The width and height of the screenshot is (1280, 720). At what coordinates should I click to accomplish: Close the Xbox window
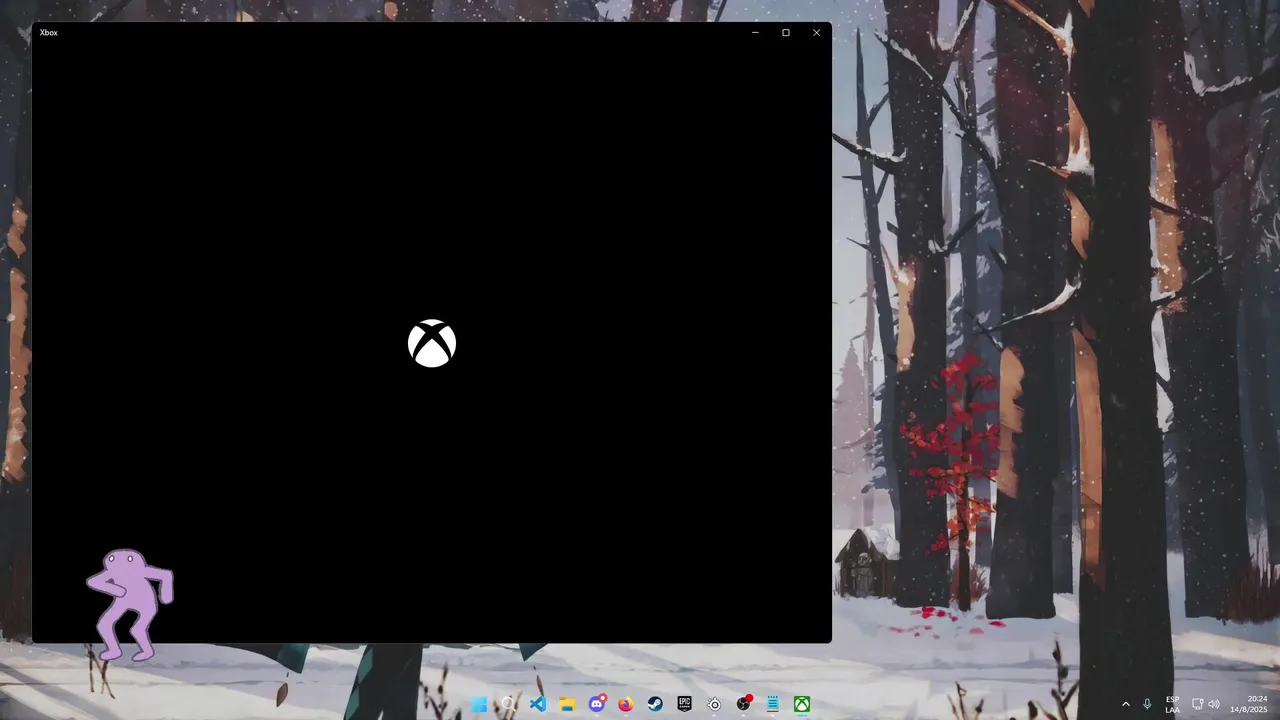pos(816,32)
